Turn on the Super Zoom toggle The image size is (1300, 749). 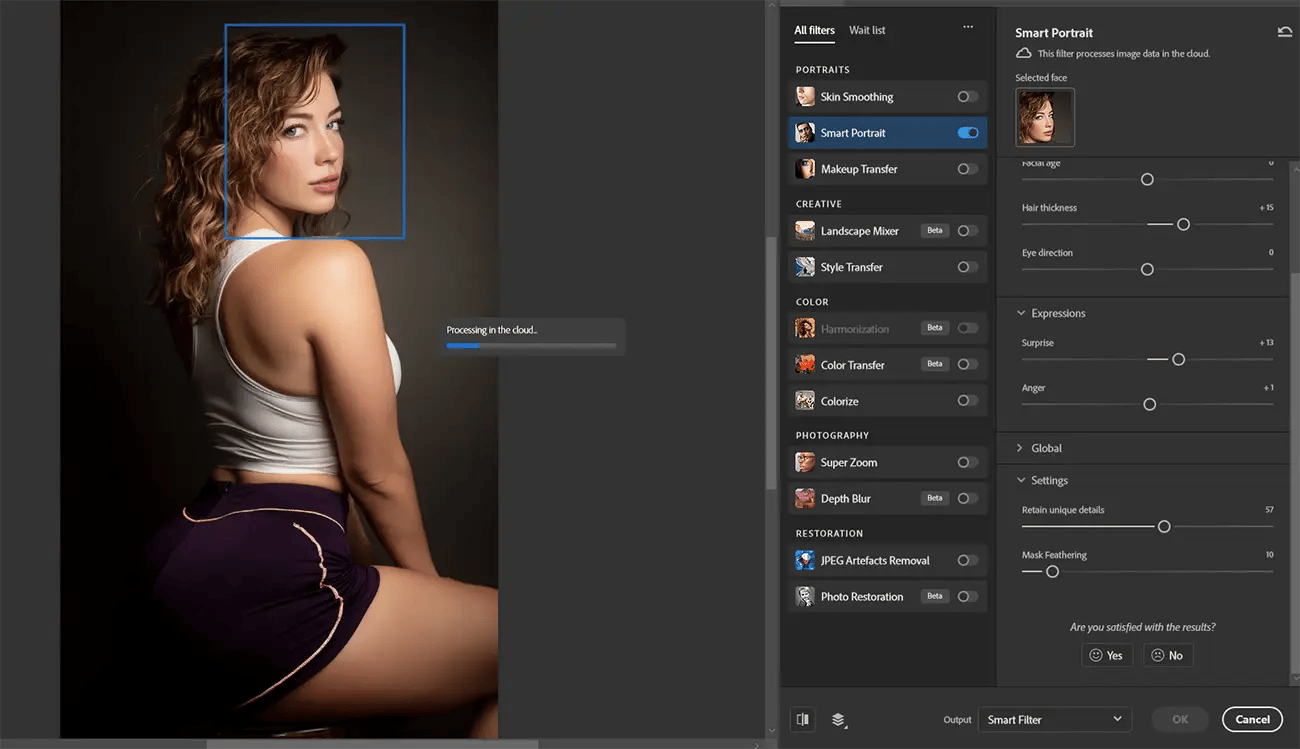pyautogui.click(x=967, y=463)
